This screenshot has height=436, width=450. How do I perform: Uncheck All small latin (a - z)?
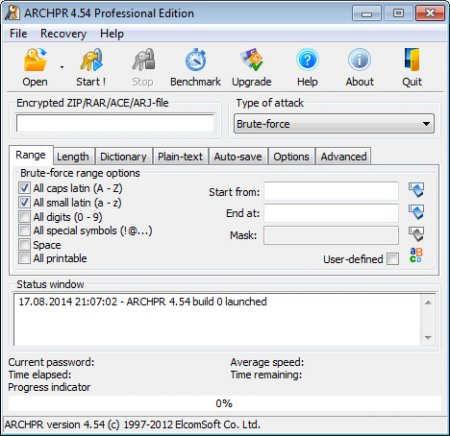pos(24,202)
